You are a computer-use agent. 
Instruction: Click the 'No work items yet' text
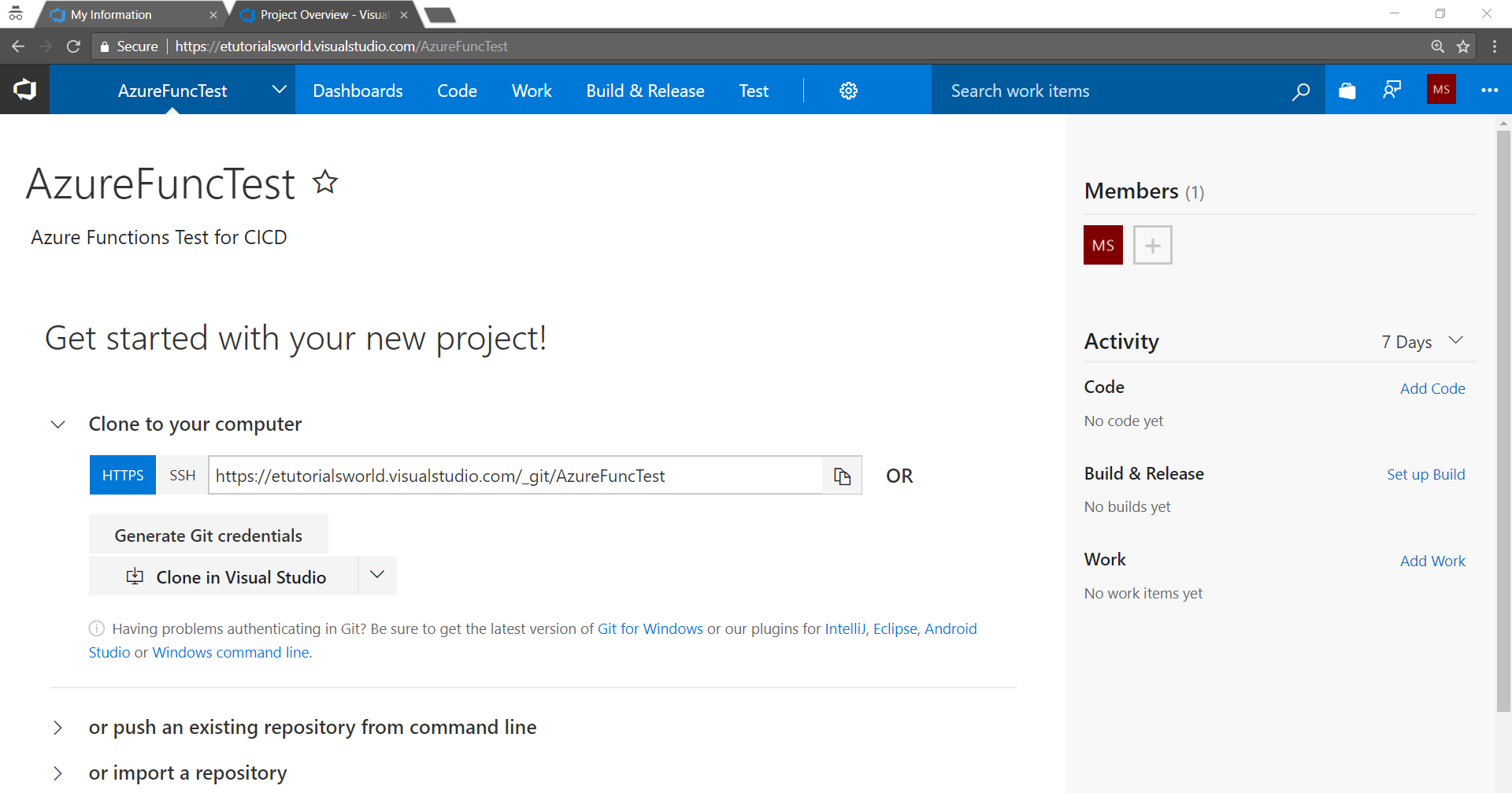pyautogui.click(x=1143, y=593)
